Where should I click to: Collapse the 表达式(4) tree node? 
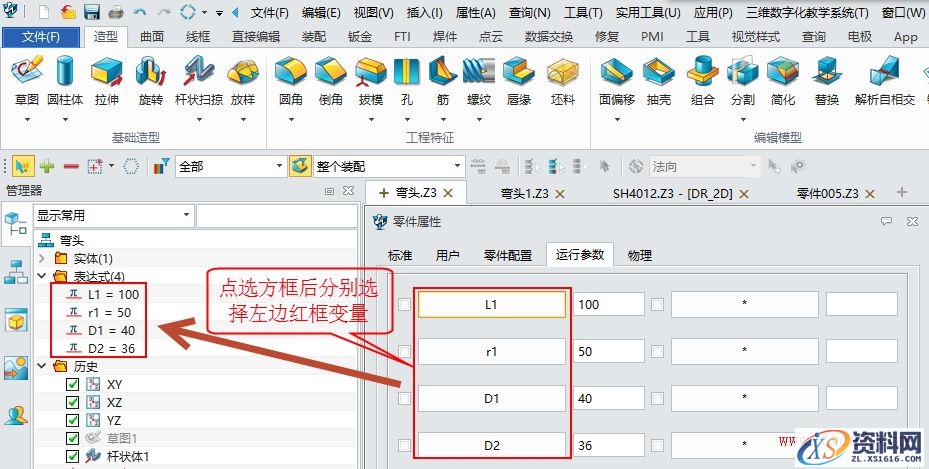pyautogui.click(x=41, y=276)
